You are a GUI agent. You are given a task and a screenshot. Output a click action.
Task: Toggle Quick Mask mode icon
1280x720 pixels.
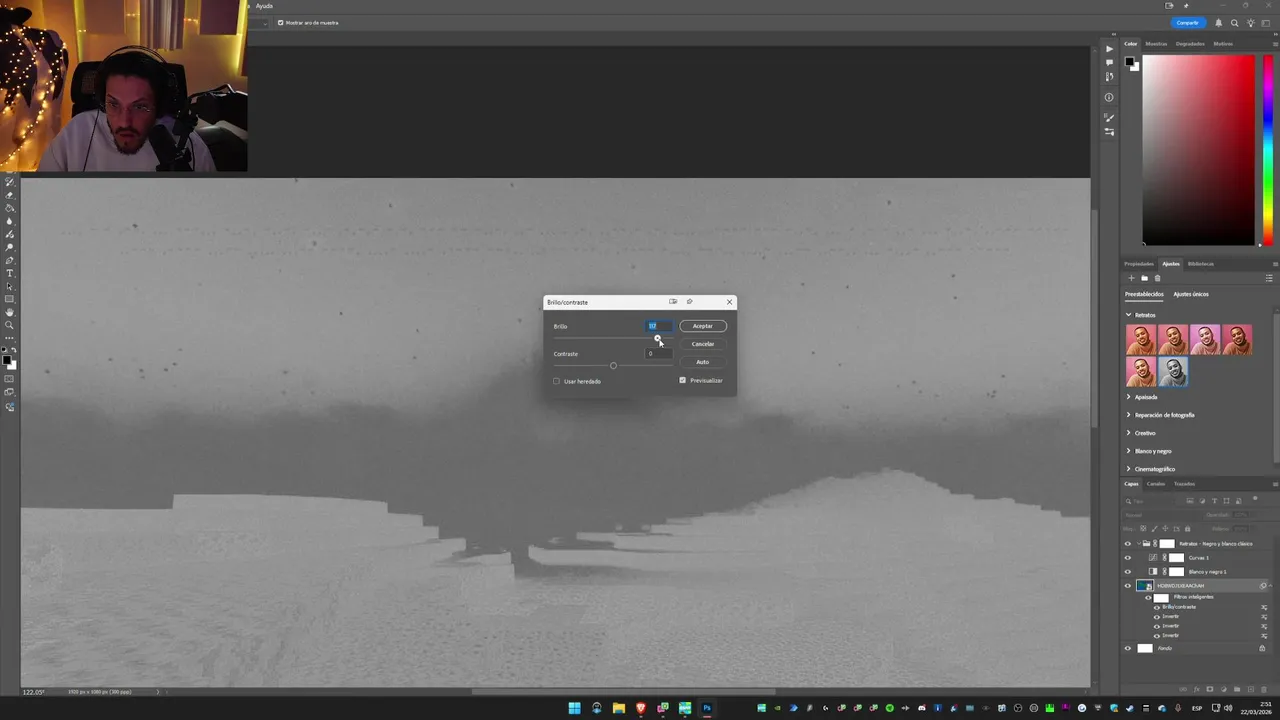point(10,378)
